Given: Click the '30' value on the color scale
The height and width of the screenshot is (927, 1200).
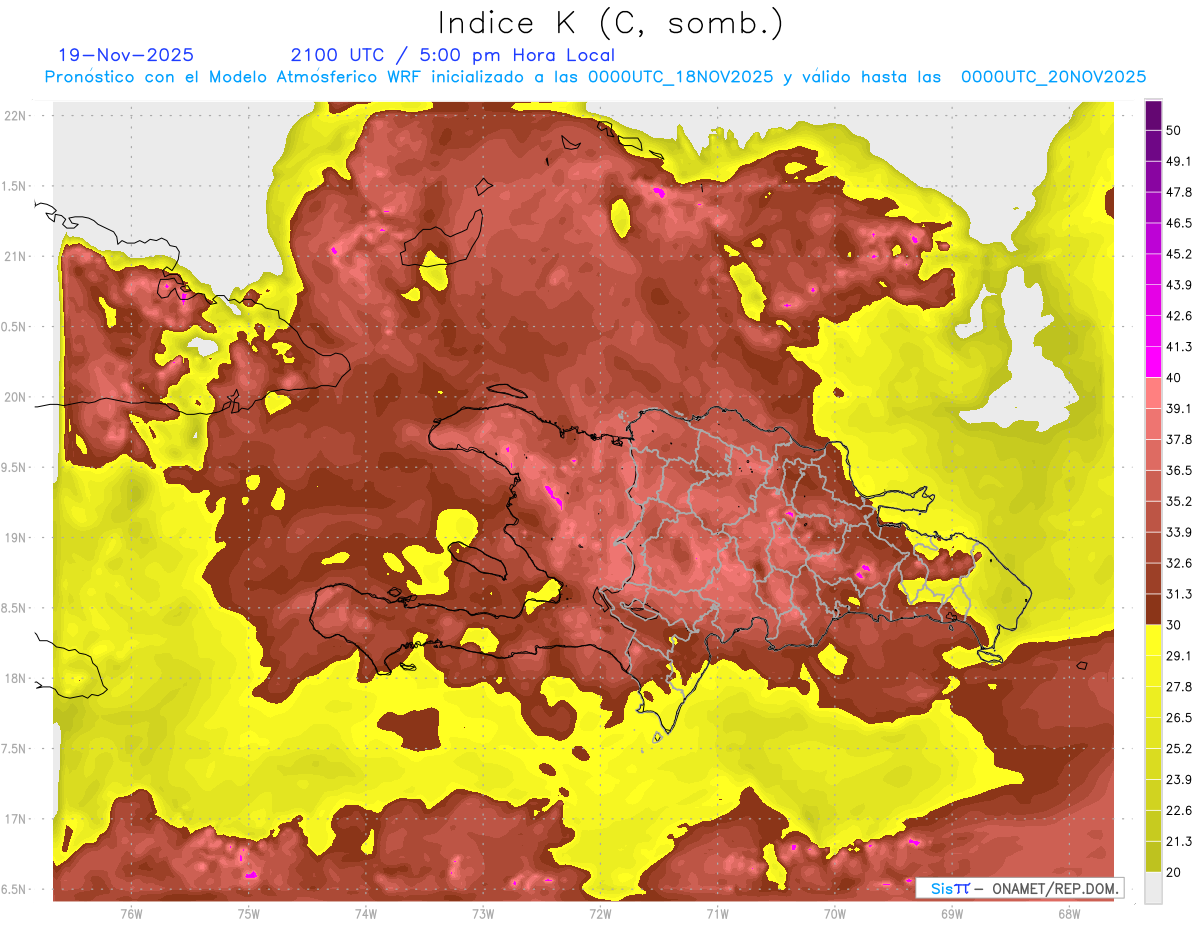Looking at the screenshot, I should pos(1173,625).
